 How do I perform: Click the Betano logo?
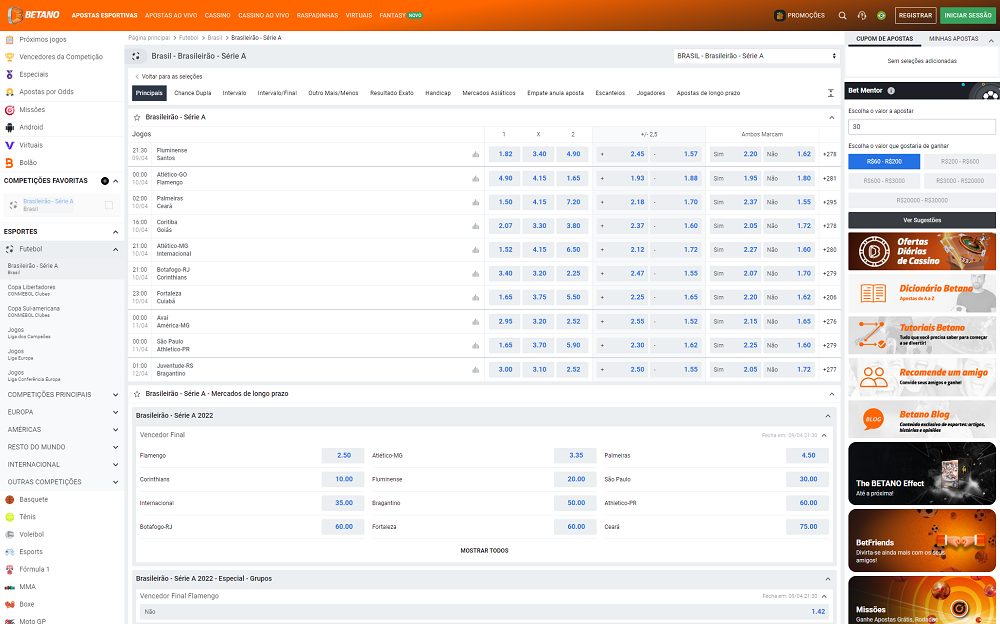click(34, 15)
